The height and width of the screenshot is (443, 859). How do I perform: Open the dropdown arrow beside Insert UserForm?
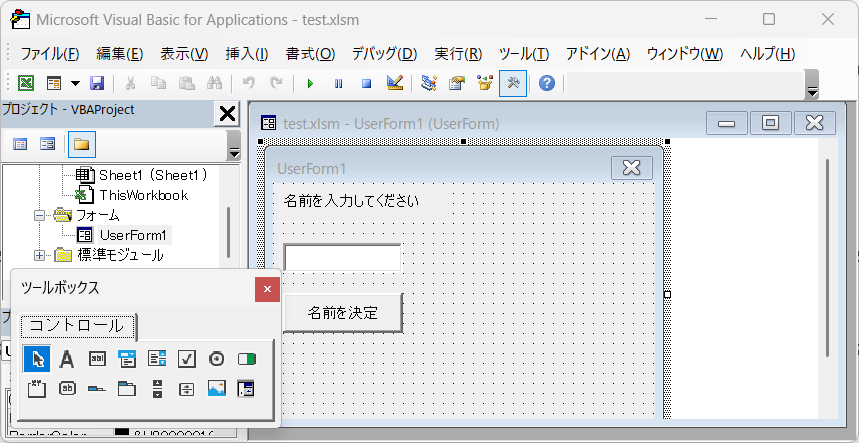[x=75, y=84]
